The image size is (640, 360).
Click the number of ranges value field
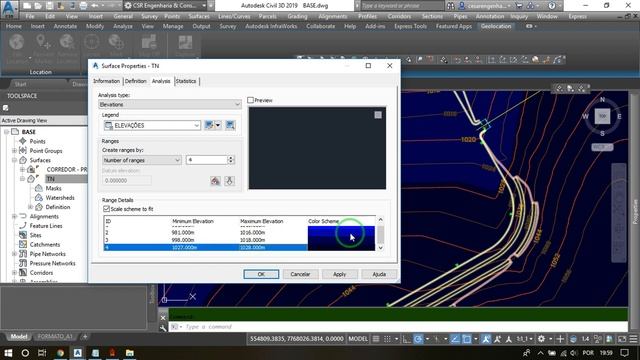pyautogui.click(x=207, y=160)
